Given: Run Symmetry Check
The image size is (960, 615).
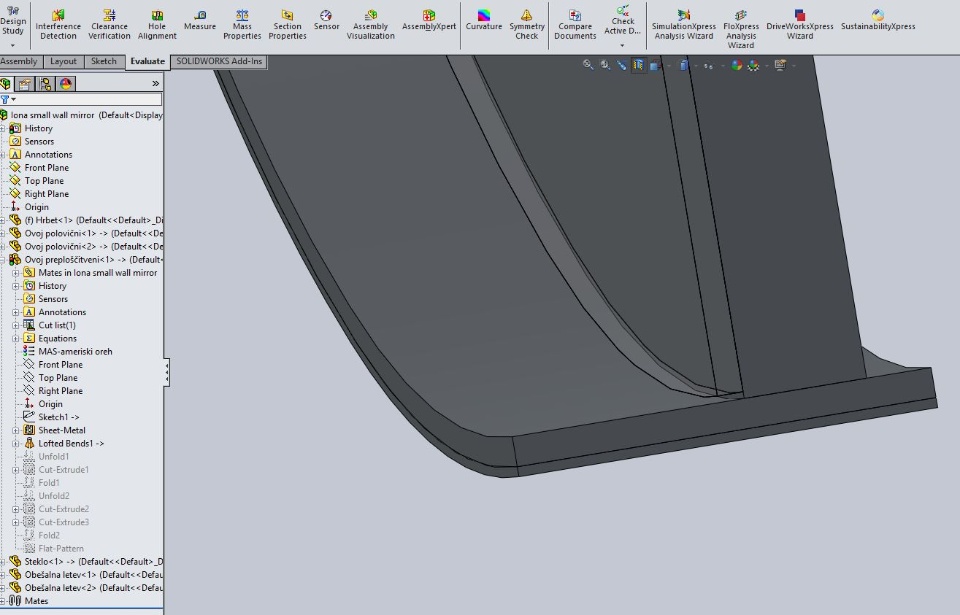Looking at the screenshot, I should (x=527, y=25).
